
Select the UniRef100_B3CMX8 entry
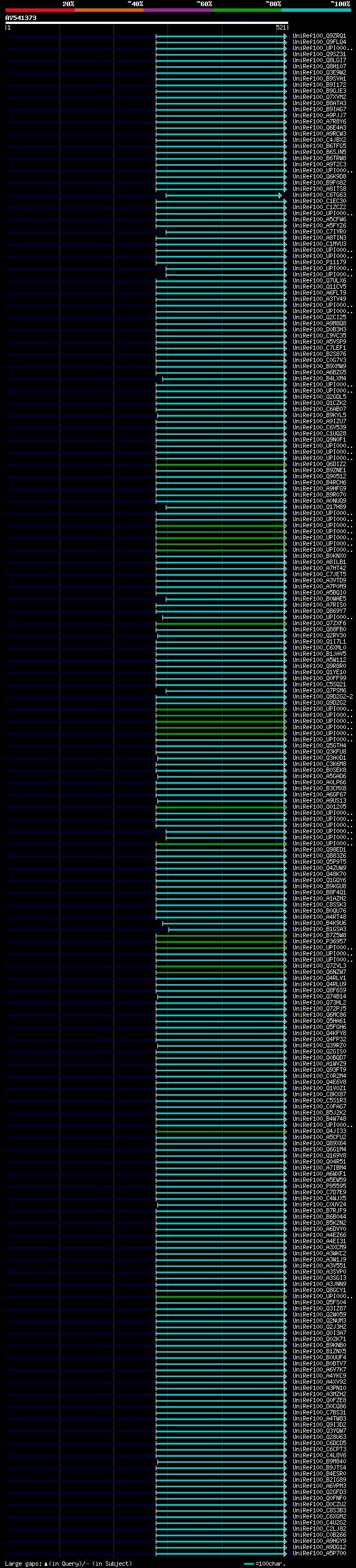pos(319,788)
